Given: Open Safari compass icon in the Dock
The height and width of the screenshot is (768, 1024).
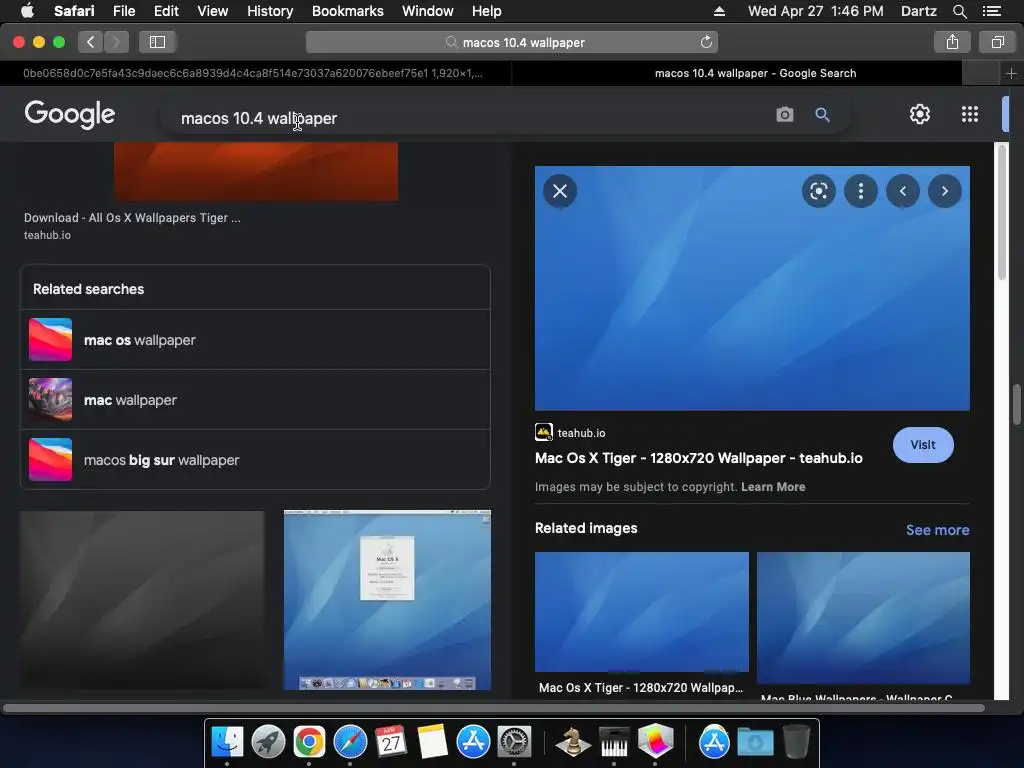Looking at the screenshot, I should pos(350,741).
